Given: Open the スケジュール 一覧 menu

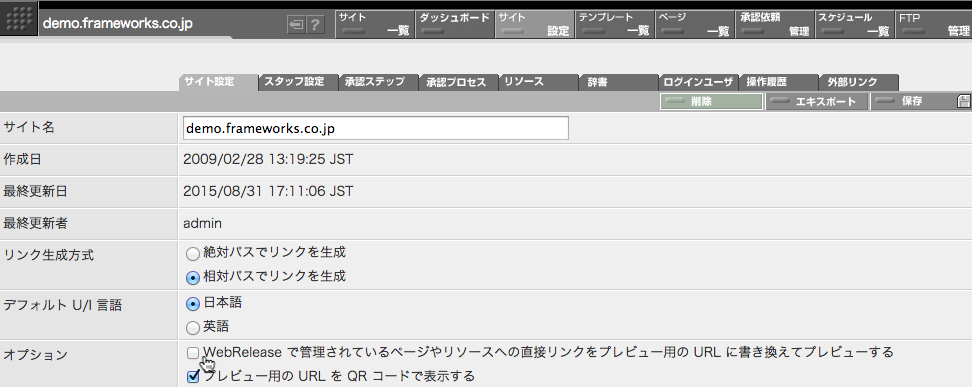Looking at the screenshot, I should [x=855, y=25].
